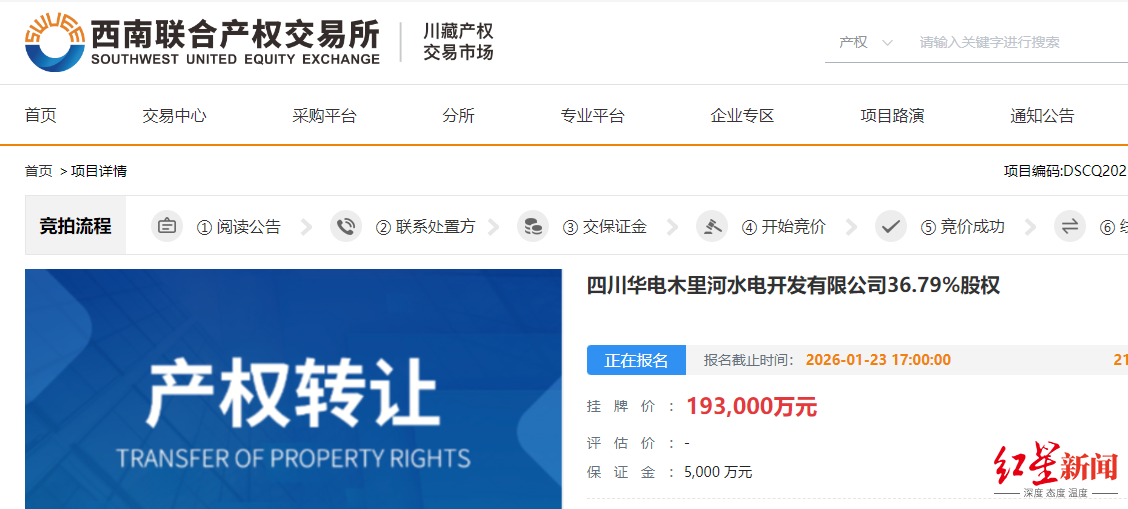This screenshot has height=509, width=1128.
Task: Open the 交易中心 menu item
Action: click(174, 116)
